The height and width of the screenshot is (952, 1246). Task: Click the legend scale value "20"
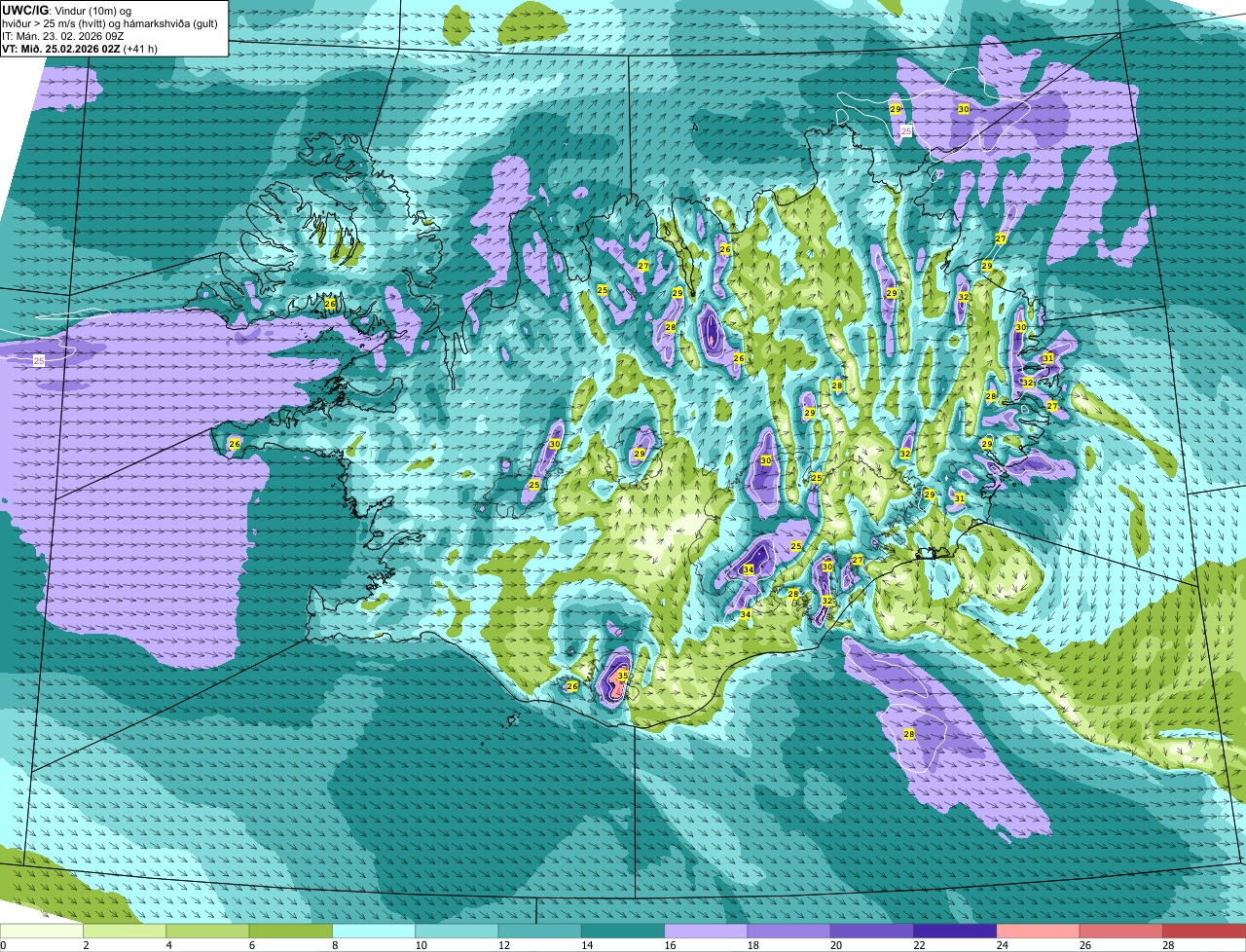[x=835, y=945]
